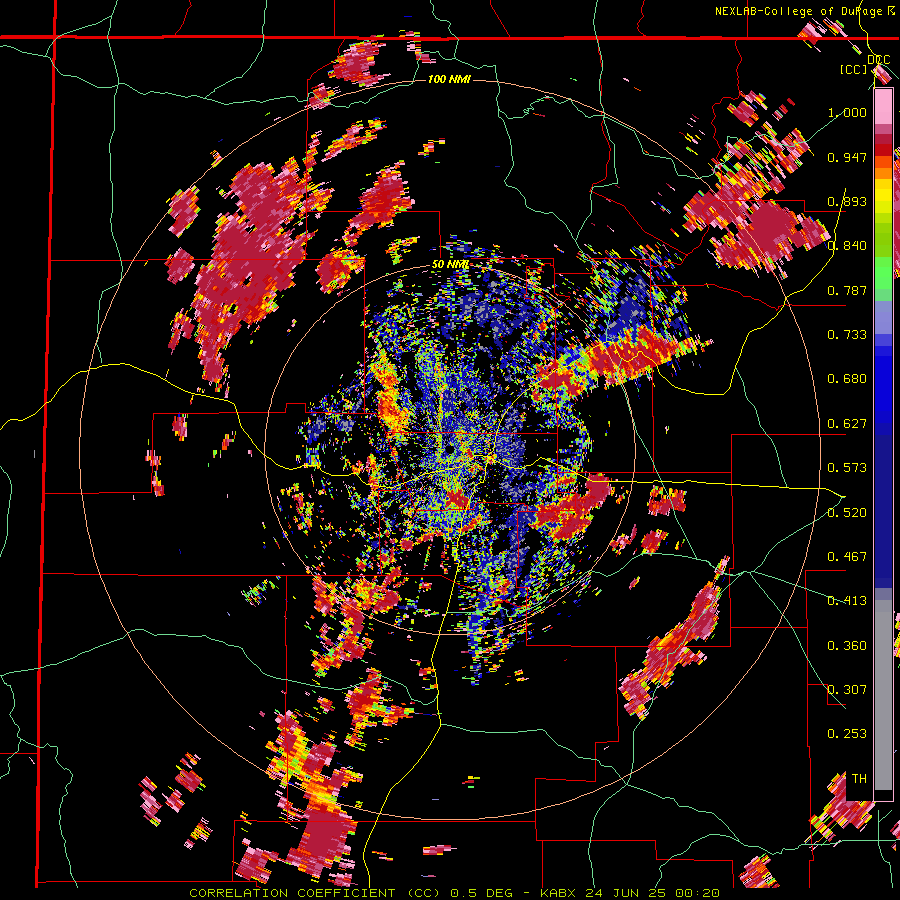Click the 0.520 scale value
Viewport: 900px width, 900px height.
pyautogui.click(x=847, y=513)
